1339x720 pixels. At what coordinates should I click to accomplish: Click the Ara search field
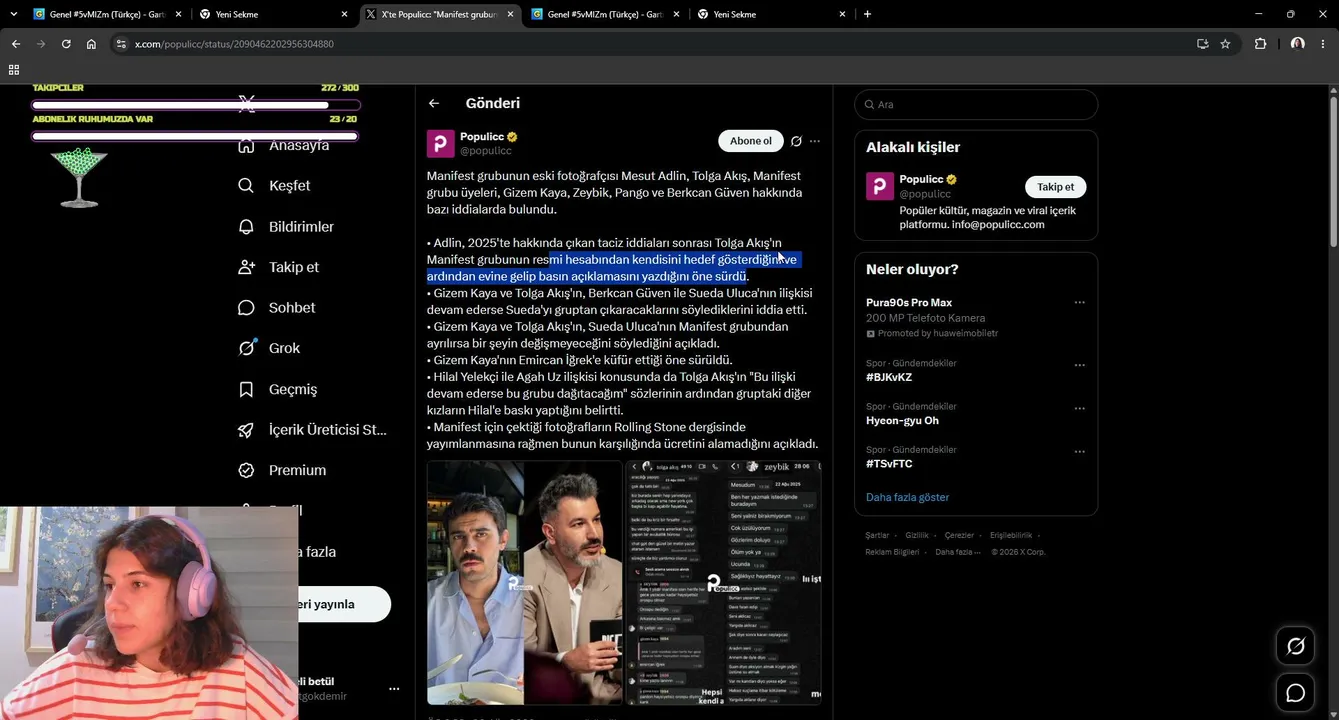coord(976,105)
